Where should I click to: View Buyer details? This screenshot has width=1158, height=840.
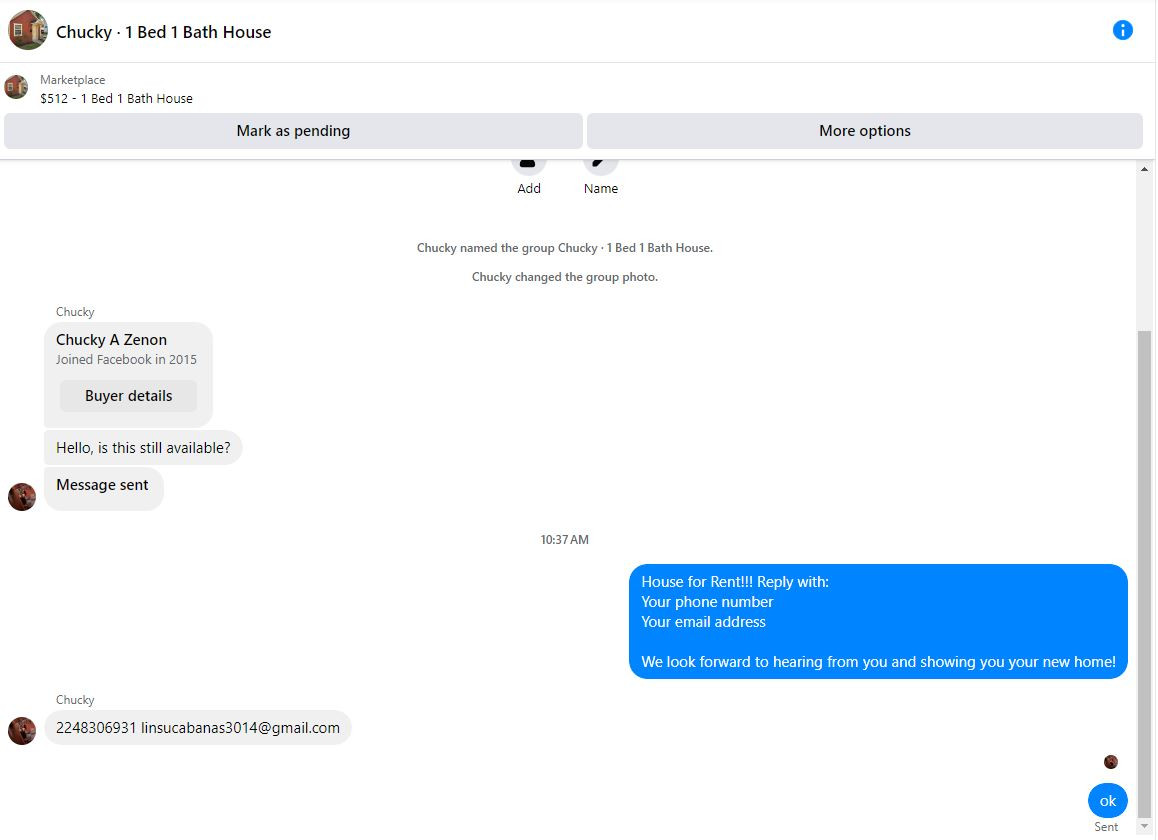pos(129,396)
